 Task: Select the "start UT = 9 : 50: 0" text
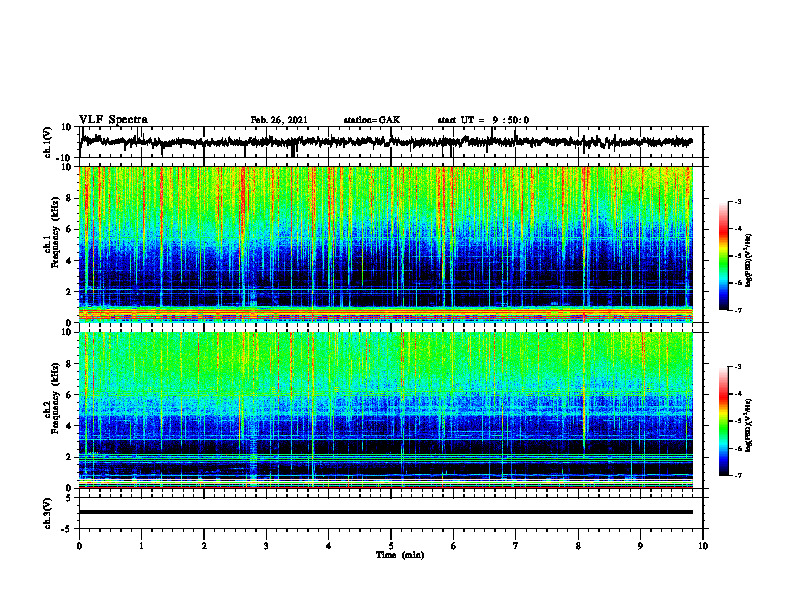[x=483, y=120]
